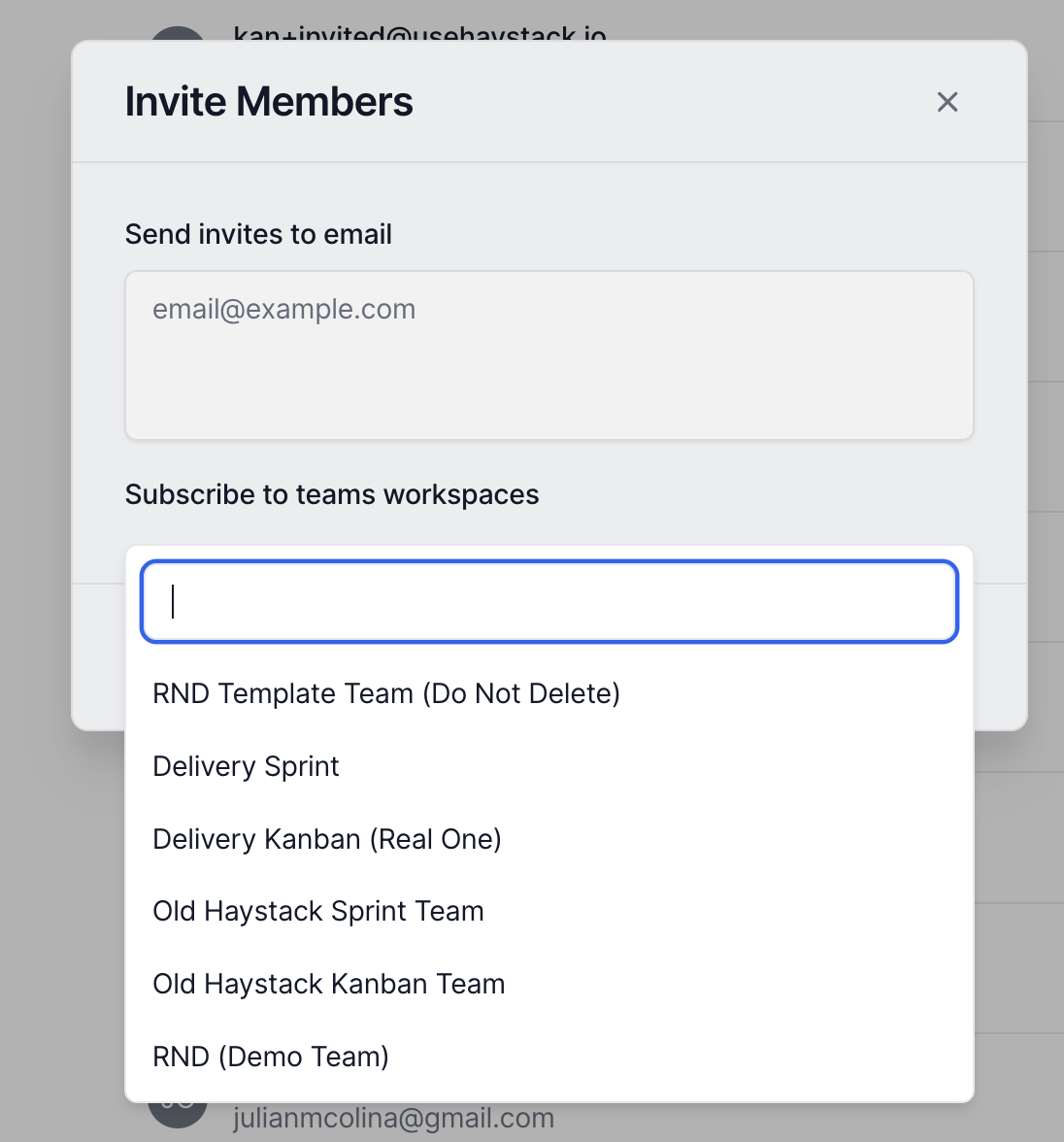Click the kan+invited@usehaystack.io member email
This screenshot has width=1064, height=1142.
point(419,34)
